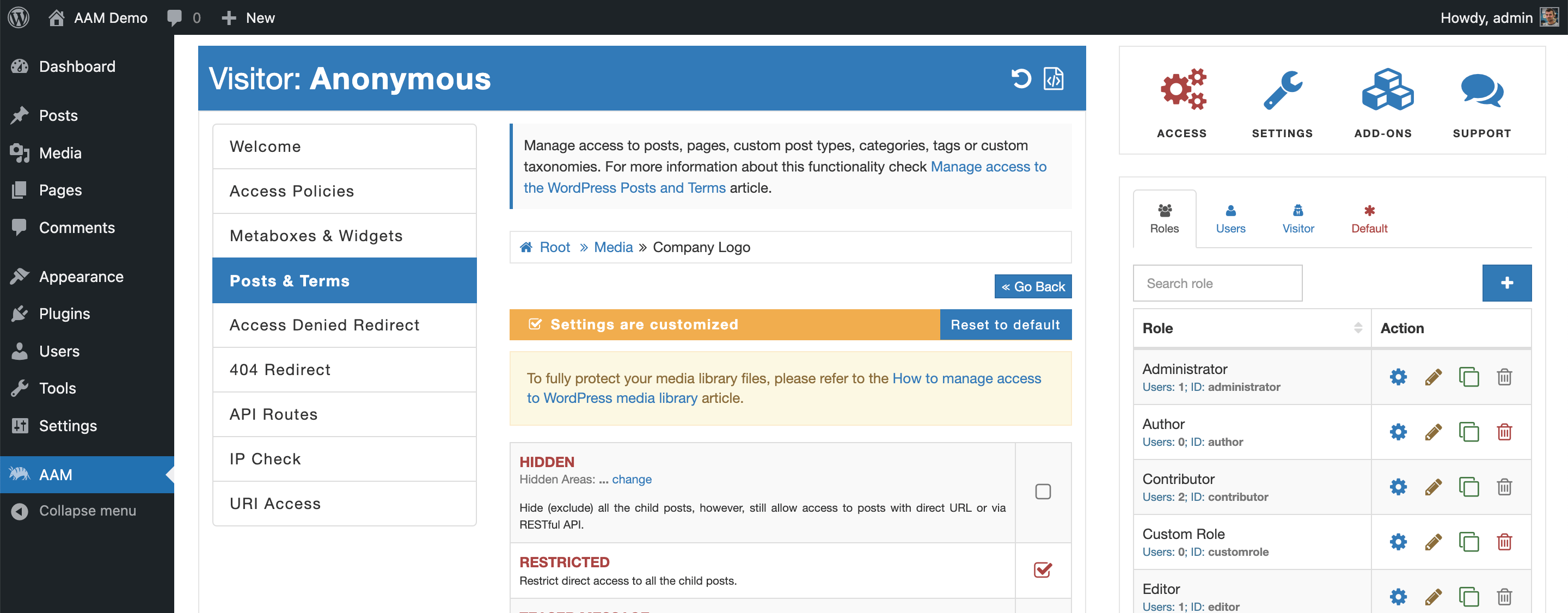
Task: Open Metaboxes & Widgets section
Action: click(345, 236)
